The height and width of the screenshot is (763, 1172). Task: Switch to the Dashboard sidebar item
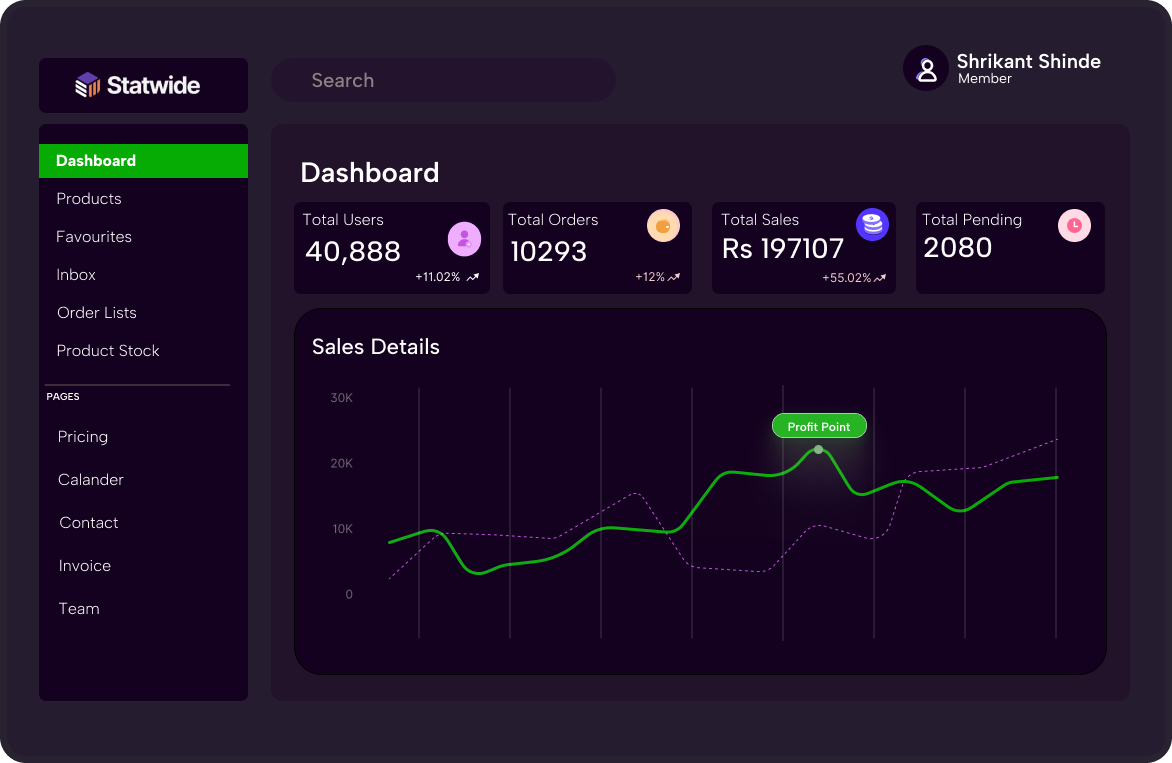96,160
